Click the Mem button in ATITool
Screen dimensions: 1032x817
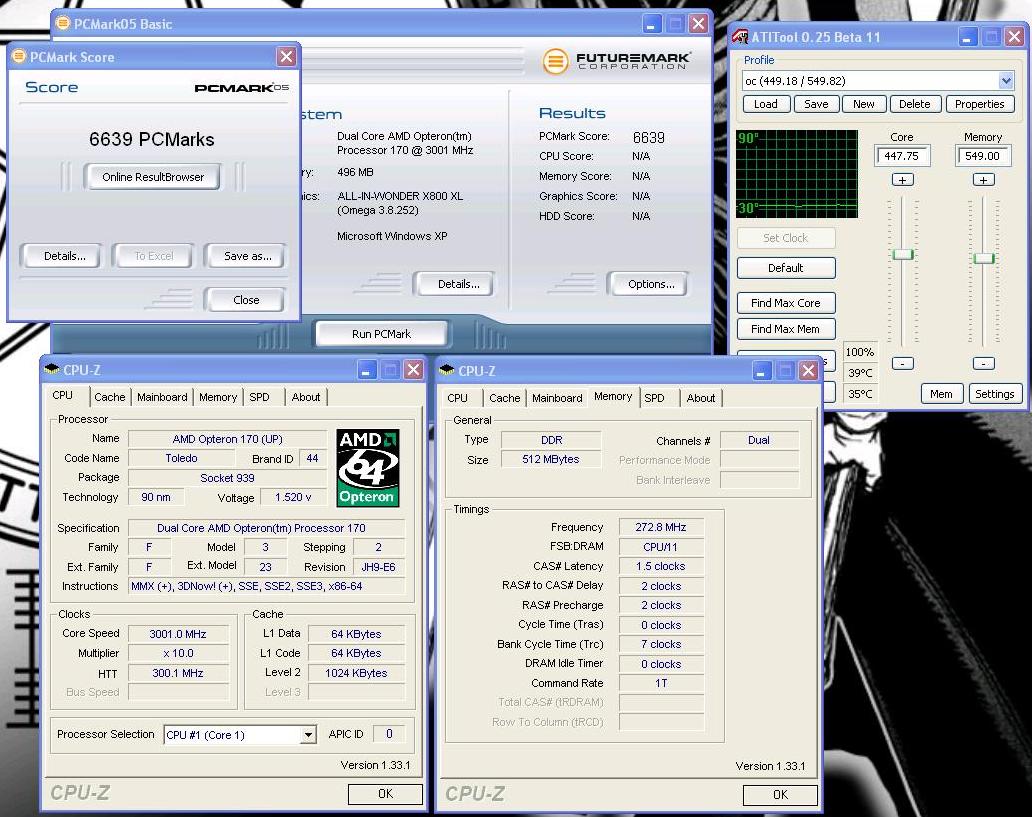941,394
